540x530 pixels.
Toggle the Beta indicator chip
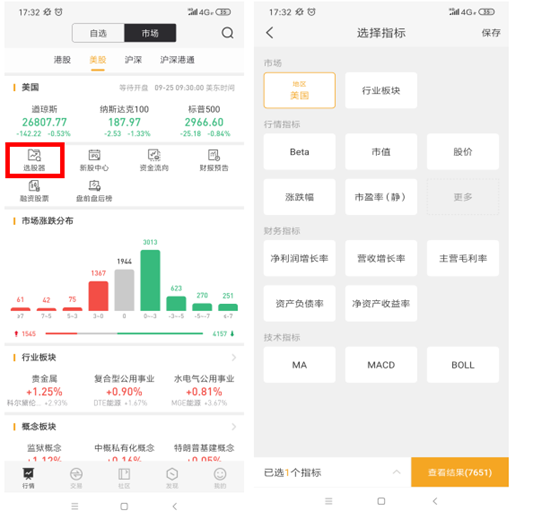coord(299,152)
